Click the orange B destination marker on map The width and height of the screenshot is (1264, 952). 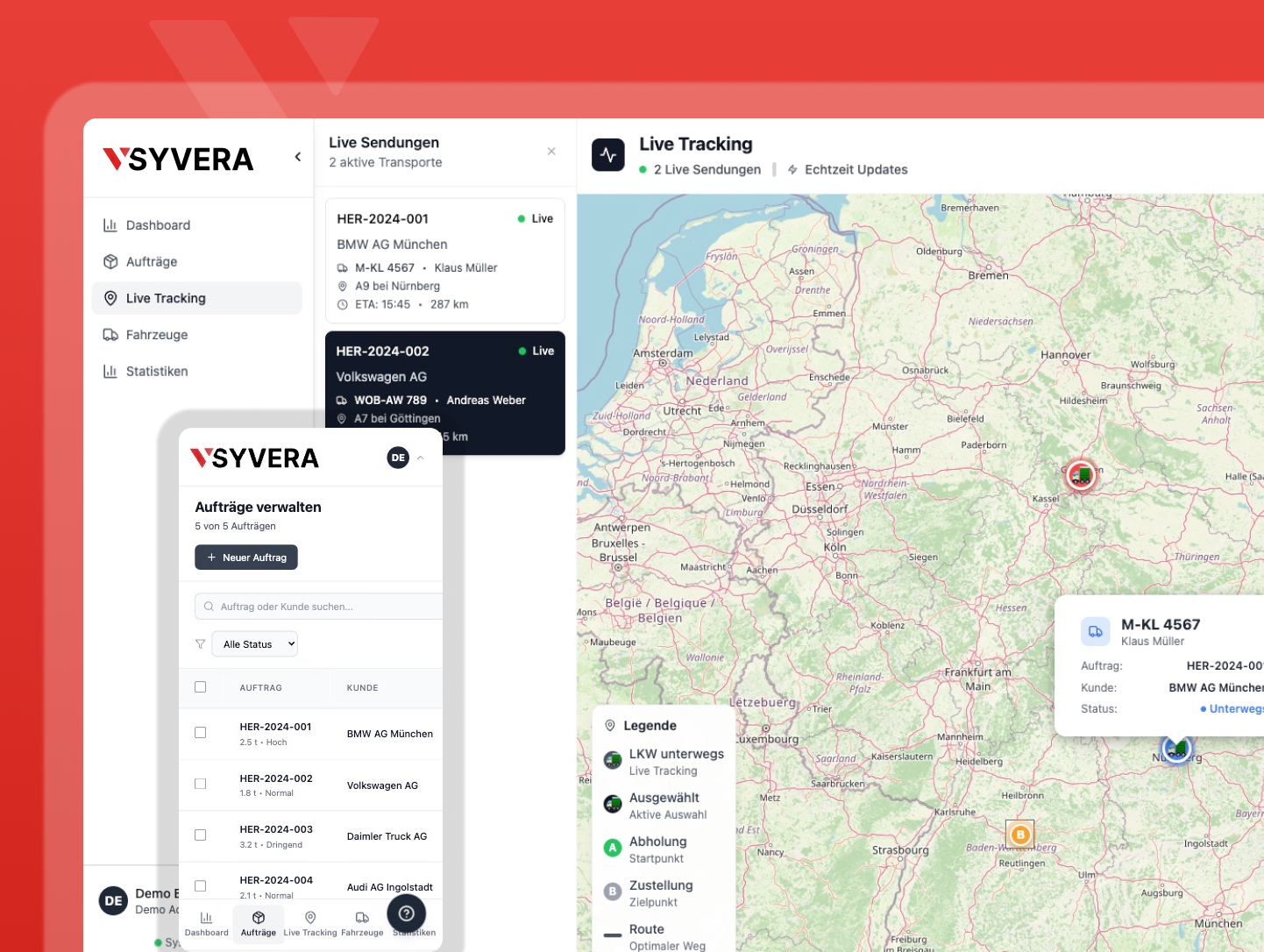click(1019, 835)
